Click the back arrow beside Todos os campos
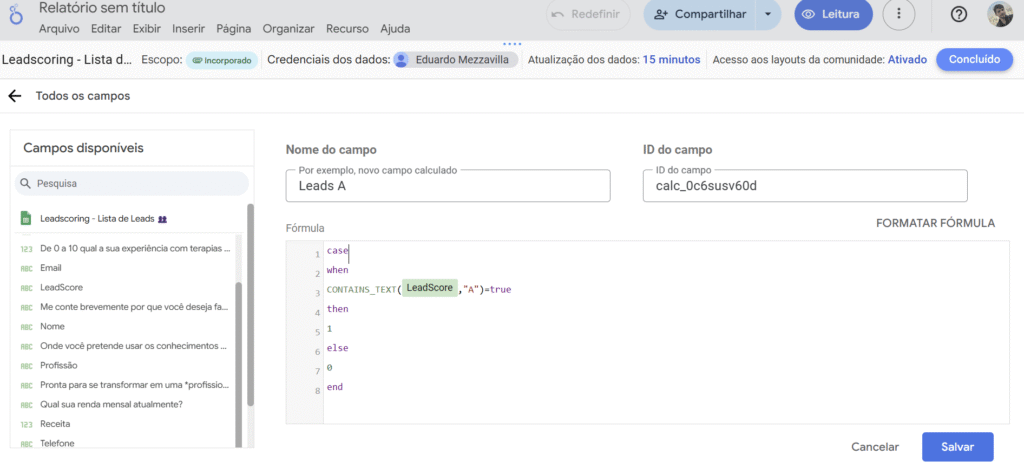 click(x=14, y=96)
